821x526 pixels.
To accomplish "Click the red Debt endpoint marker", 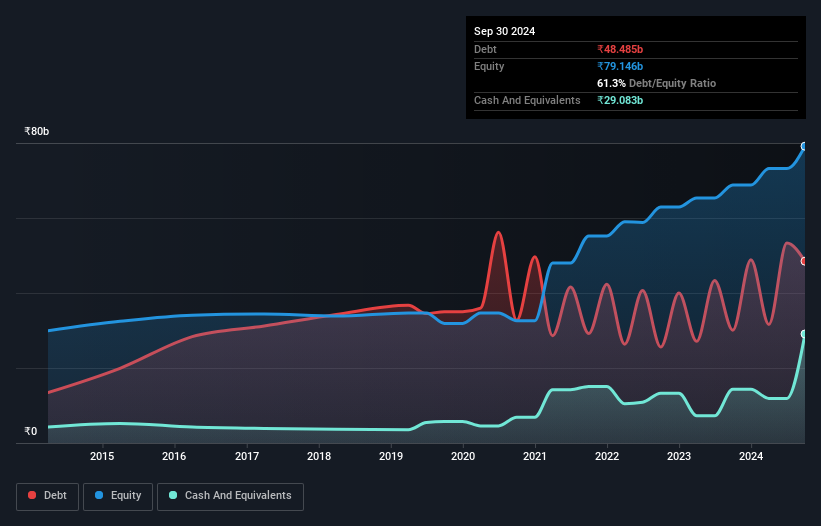I will coord(804,261).
